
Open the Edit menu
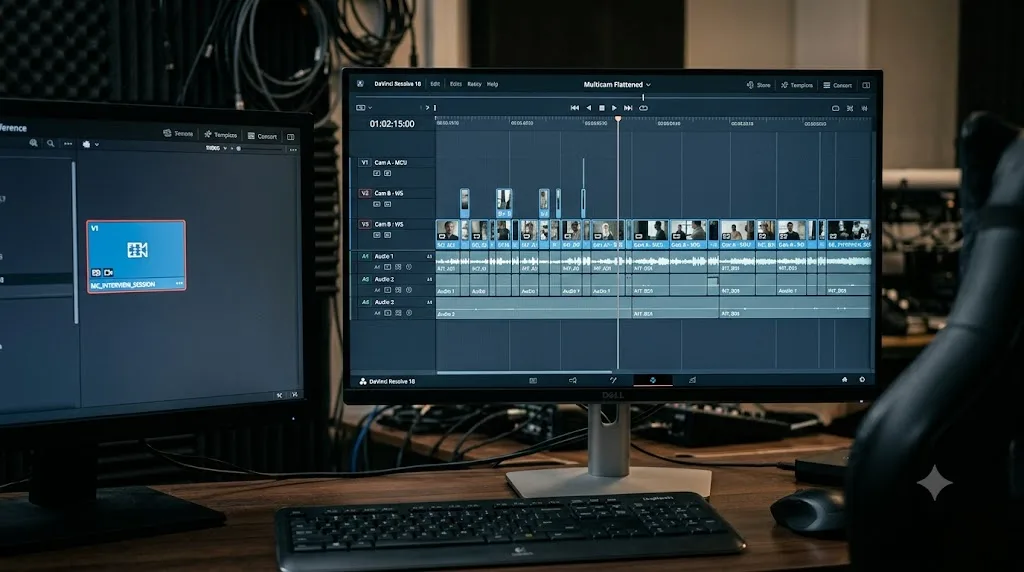click(435, 84)
